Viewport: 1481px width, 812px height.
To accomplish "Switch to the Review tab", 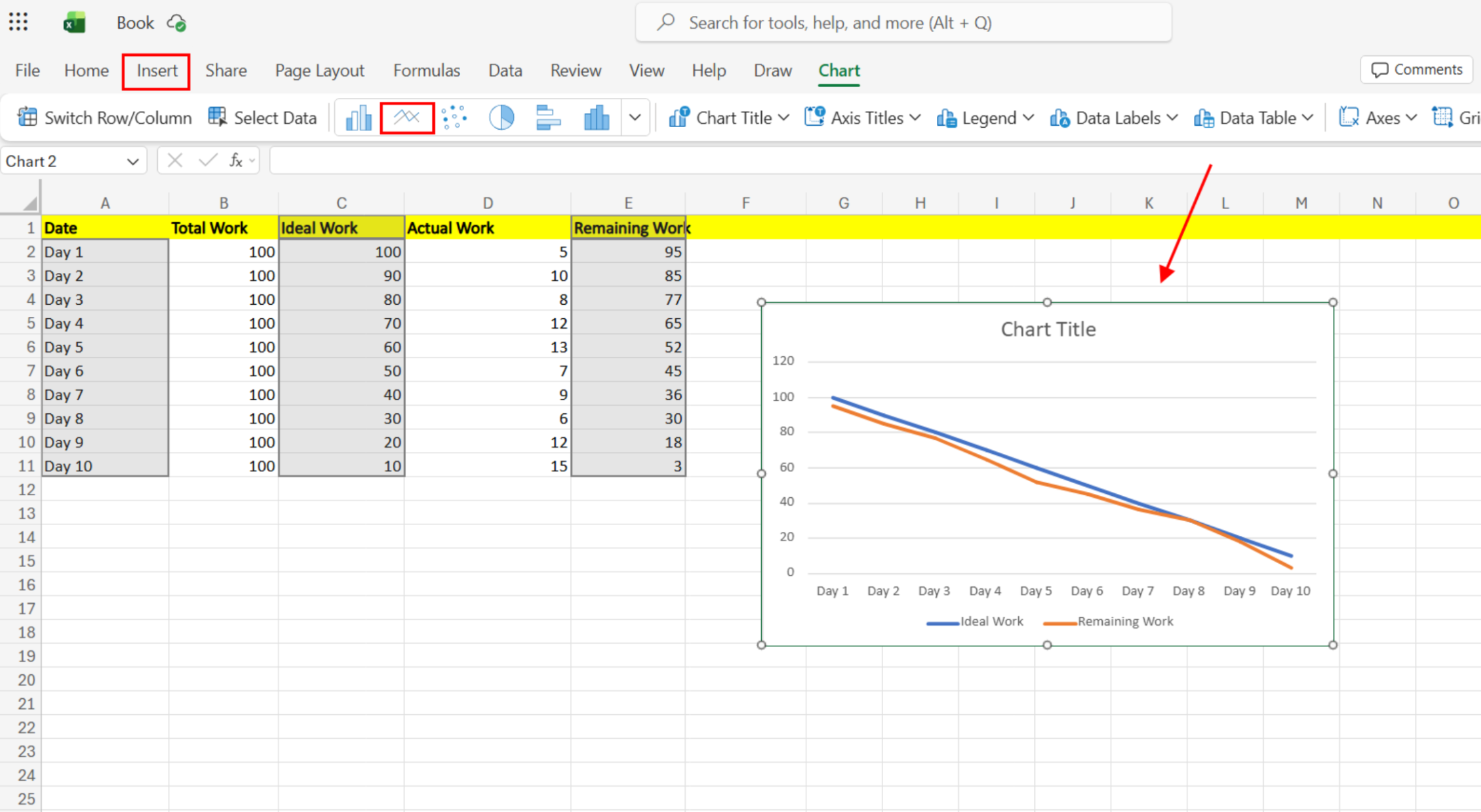I will [575, 71].
